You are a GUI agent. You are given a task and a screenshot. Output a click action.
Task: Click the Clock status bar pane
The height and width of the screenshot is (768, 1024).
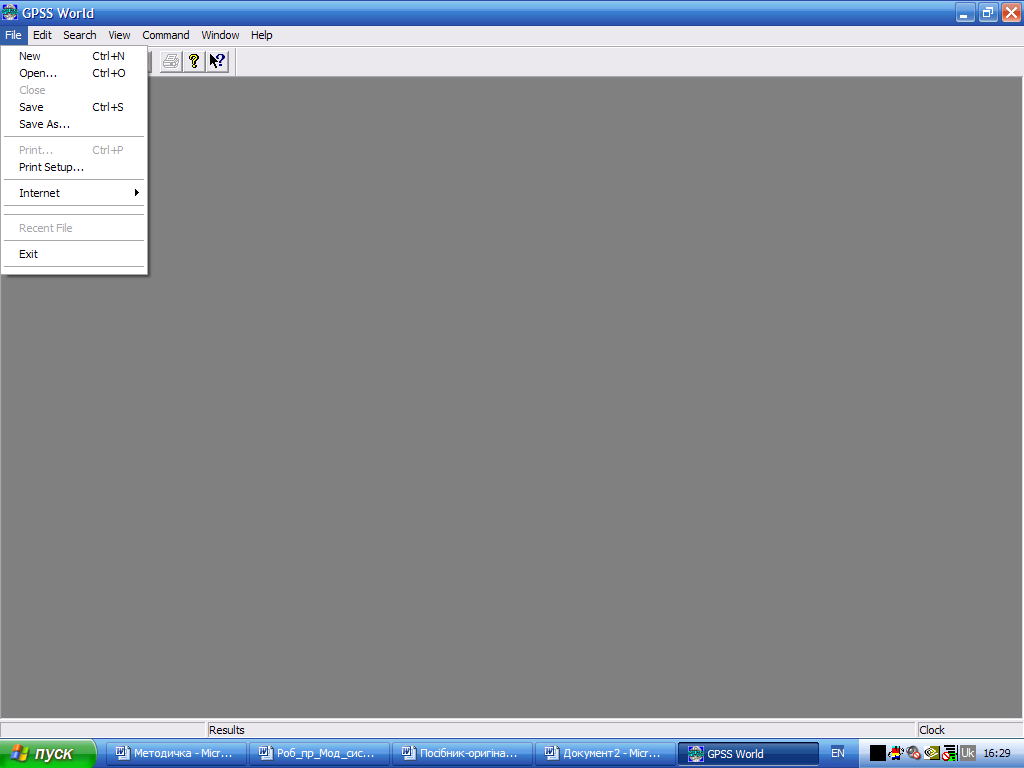pyautogui.click(x=970, y=729)
